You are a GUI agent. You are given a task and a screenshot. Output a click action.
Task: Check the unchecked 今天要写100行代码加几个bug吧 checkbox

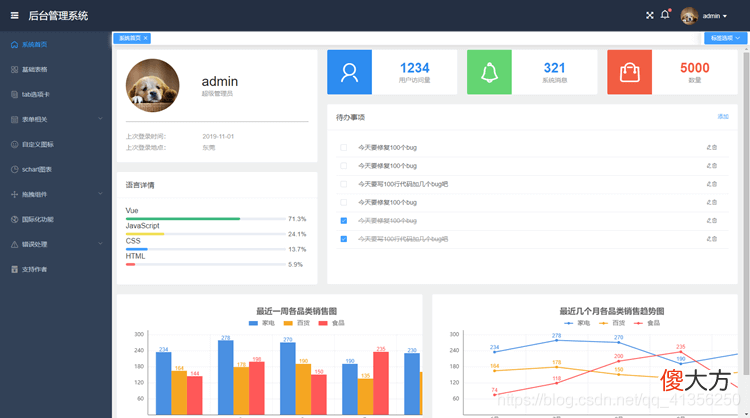pos(343,184)
